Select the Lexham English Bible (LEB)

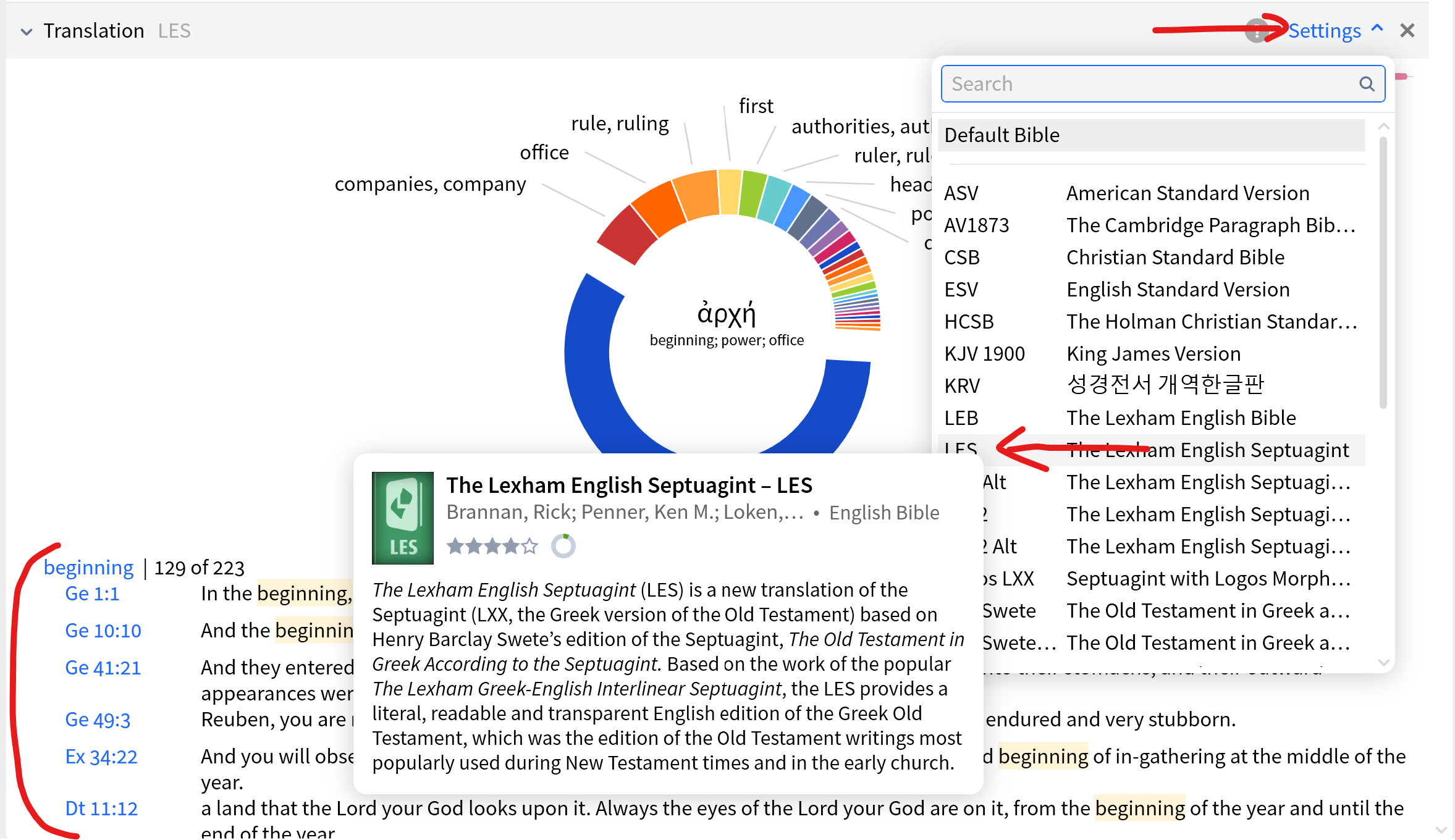[x=1150, y=418]
